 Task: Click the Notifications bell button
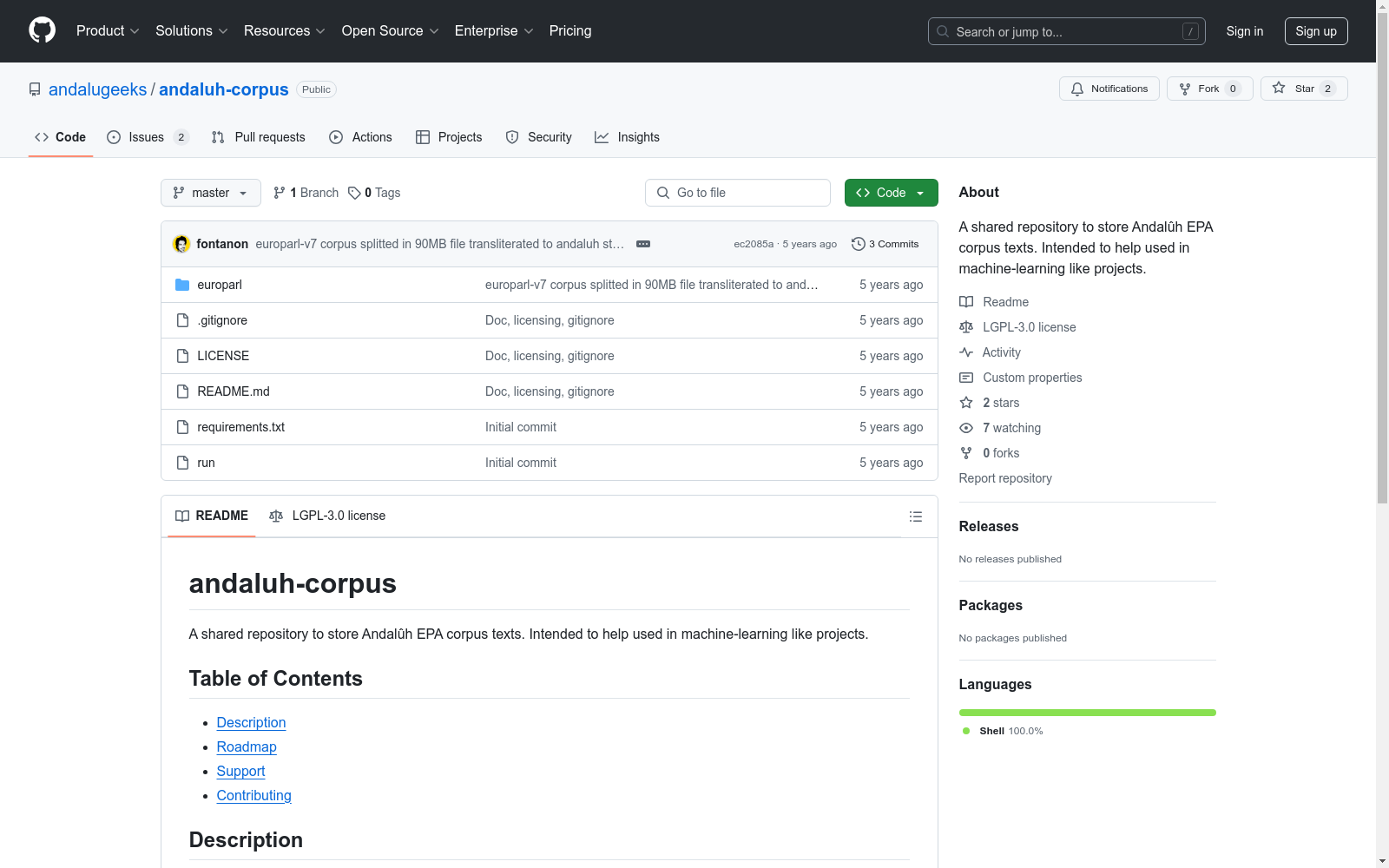click(x=1109, y=89)
